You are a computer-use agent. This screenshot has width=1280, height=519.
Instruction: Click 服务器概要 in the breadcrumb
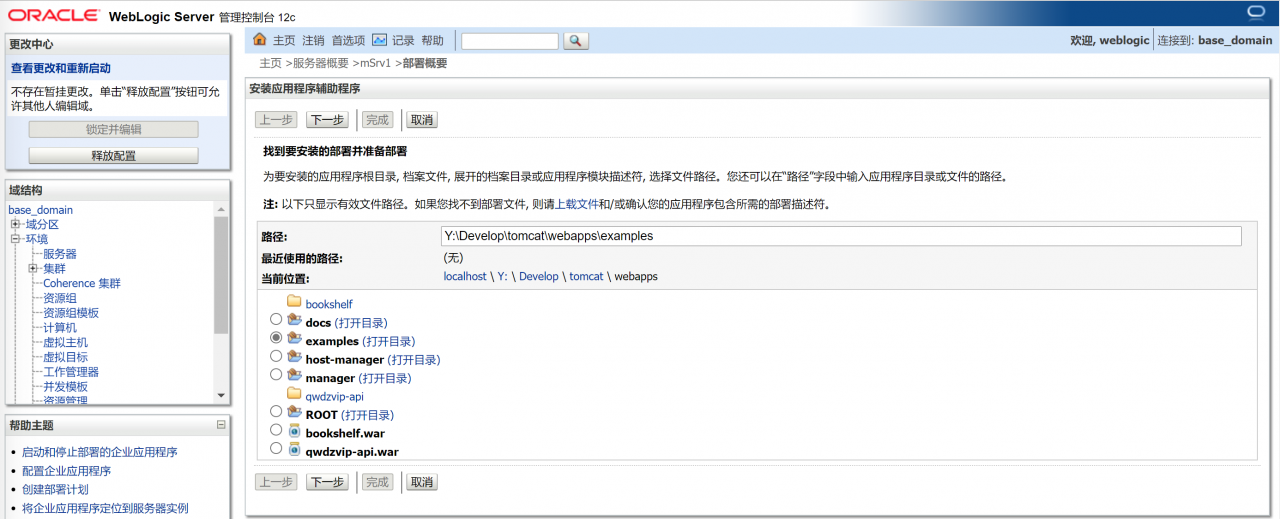pyautogui.click(x=321, y=63)
